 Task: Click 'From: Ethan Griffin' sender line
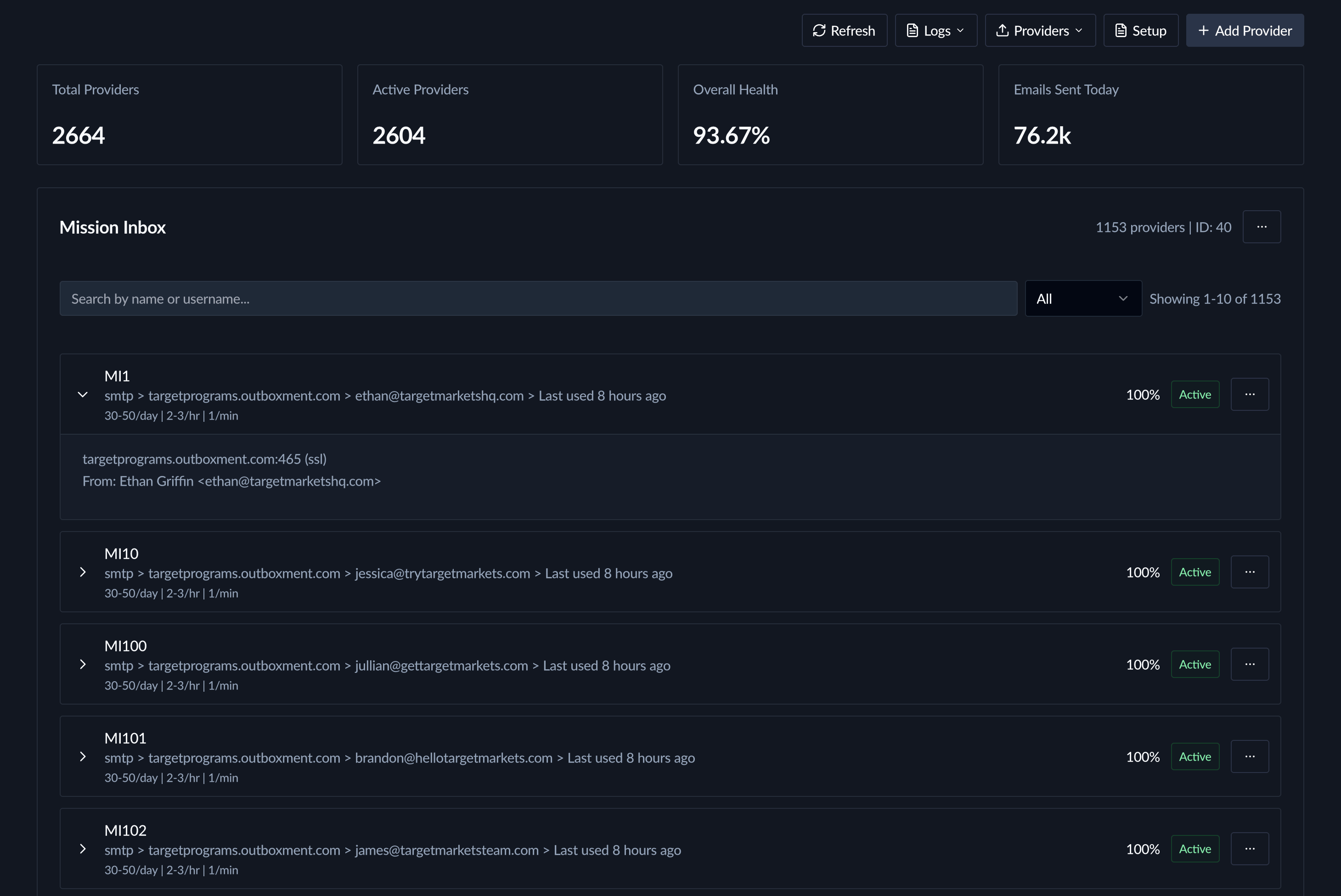tap(231, 481)
